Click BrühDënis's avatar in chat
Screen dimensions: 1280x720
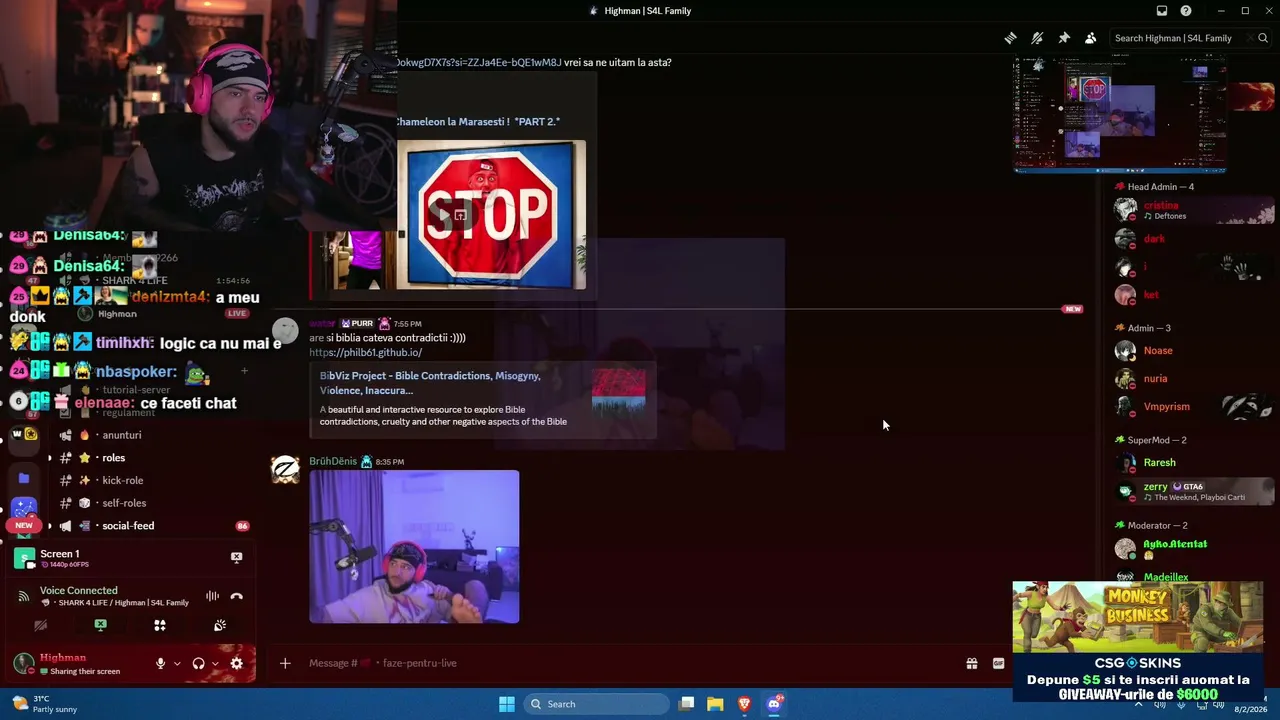point(285,470)
